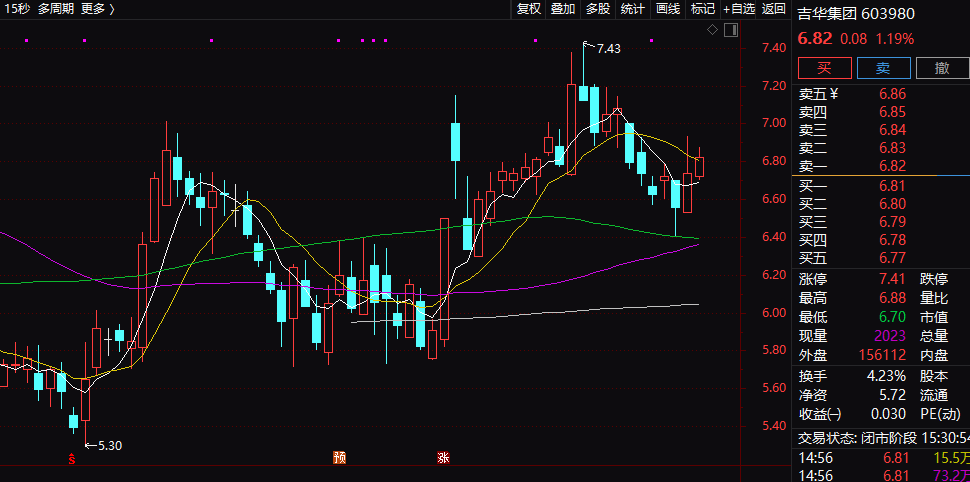The image size is (970, 482).
Task: Click the 换手 turnover value 4.23%
Action: [x=886, y=376]
